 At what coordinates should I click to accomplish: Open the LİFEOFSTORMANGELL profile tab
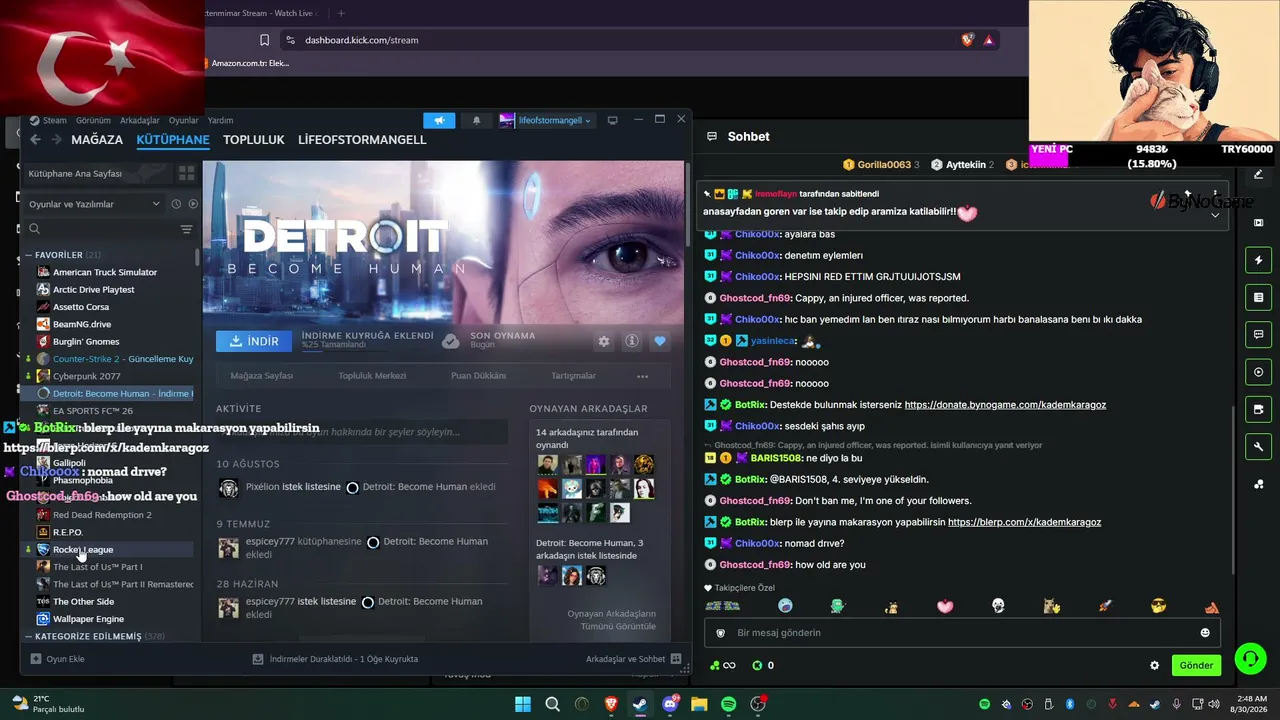pos(362,140)
